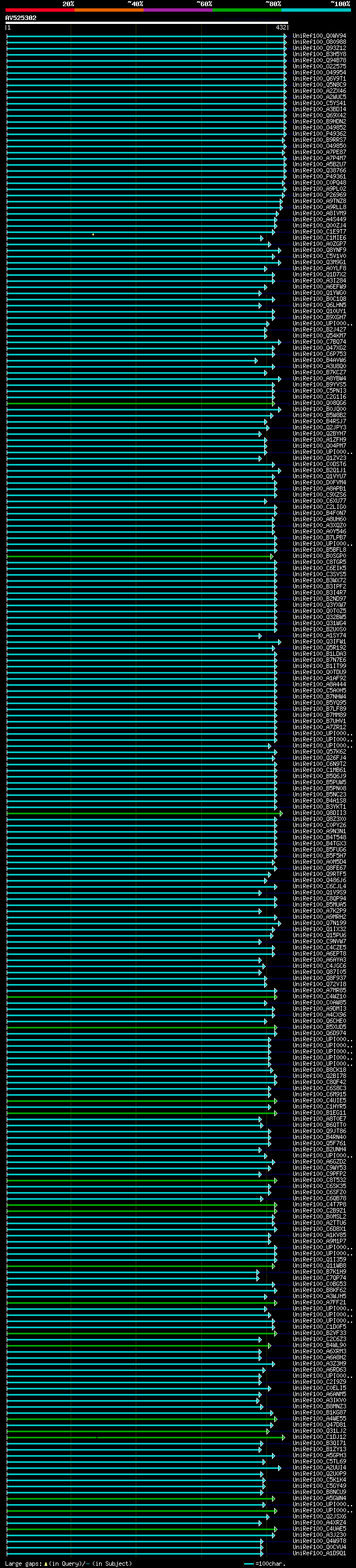
Task: Select the UniRef100_Q38766 label
Action: pyautogui.click(x=319, y=170)
